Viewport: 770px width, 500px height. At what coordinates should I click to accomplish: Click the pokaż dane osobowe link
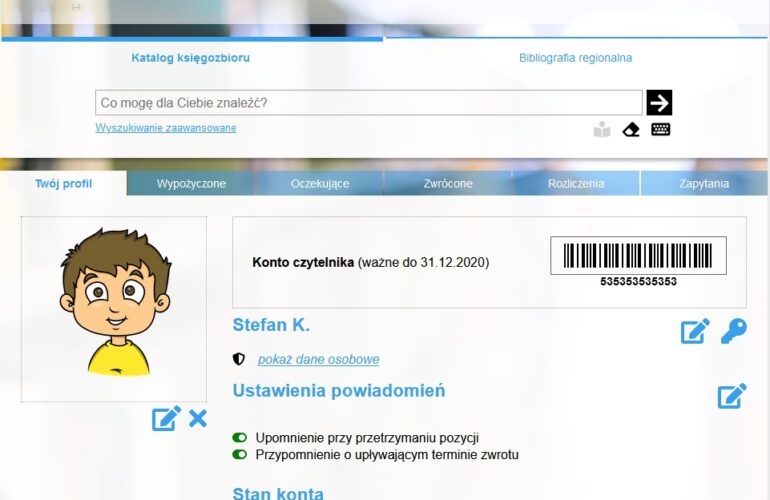click(x=318, y=359)
